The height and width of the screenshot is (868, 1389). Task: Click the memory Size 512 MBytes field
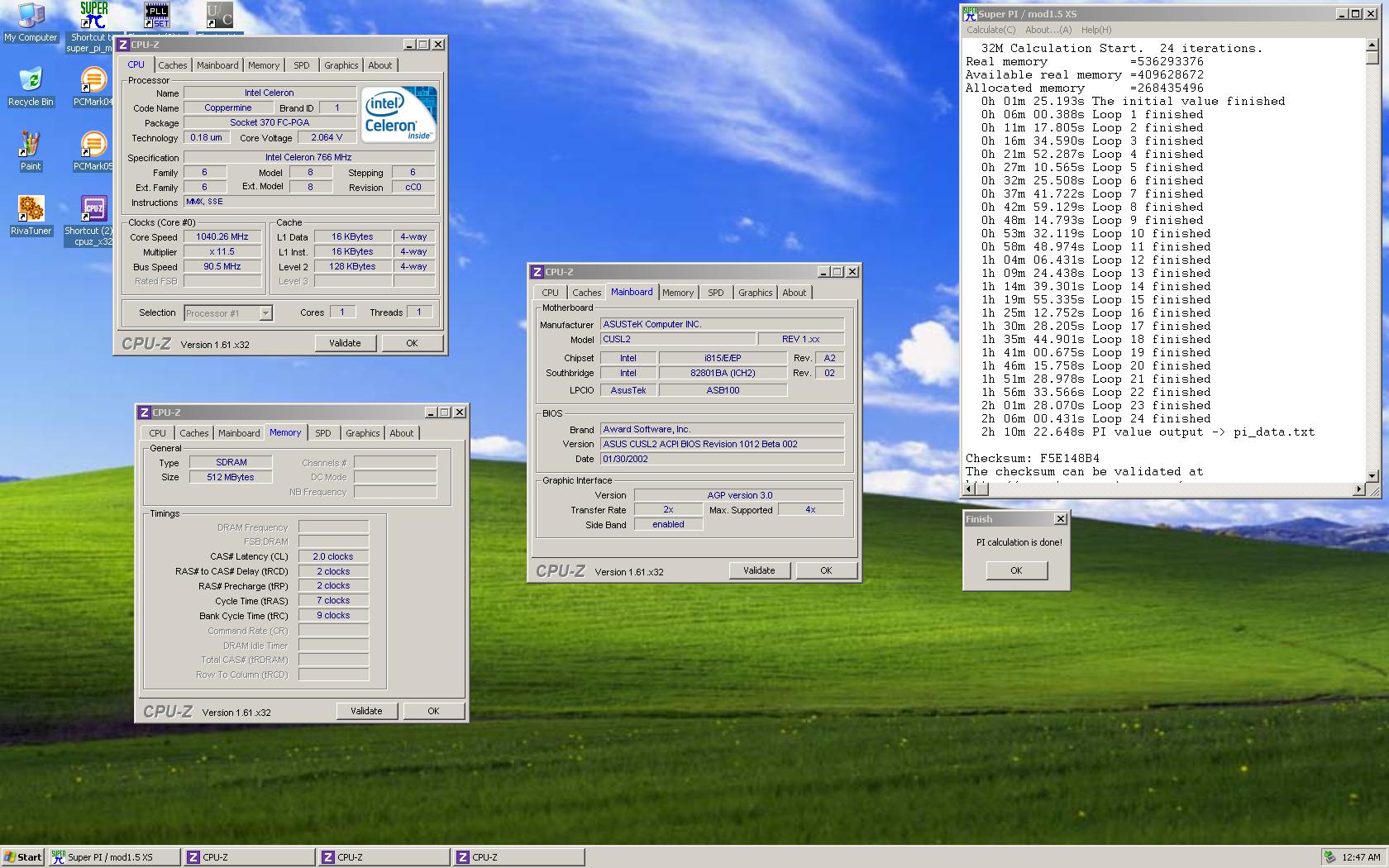point(231,478)
